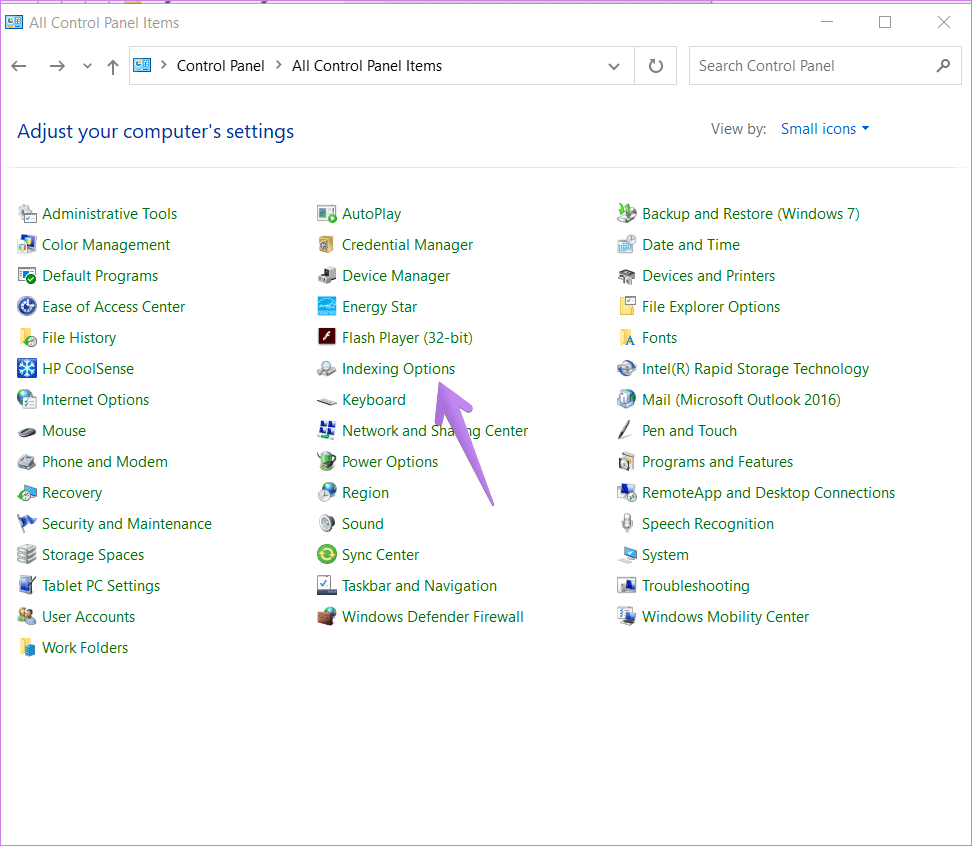Click the Troubleshooting icon
This screenshot has height=846, width=972.
(627, 586)
